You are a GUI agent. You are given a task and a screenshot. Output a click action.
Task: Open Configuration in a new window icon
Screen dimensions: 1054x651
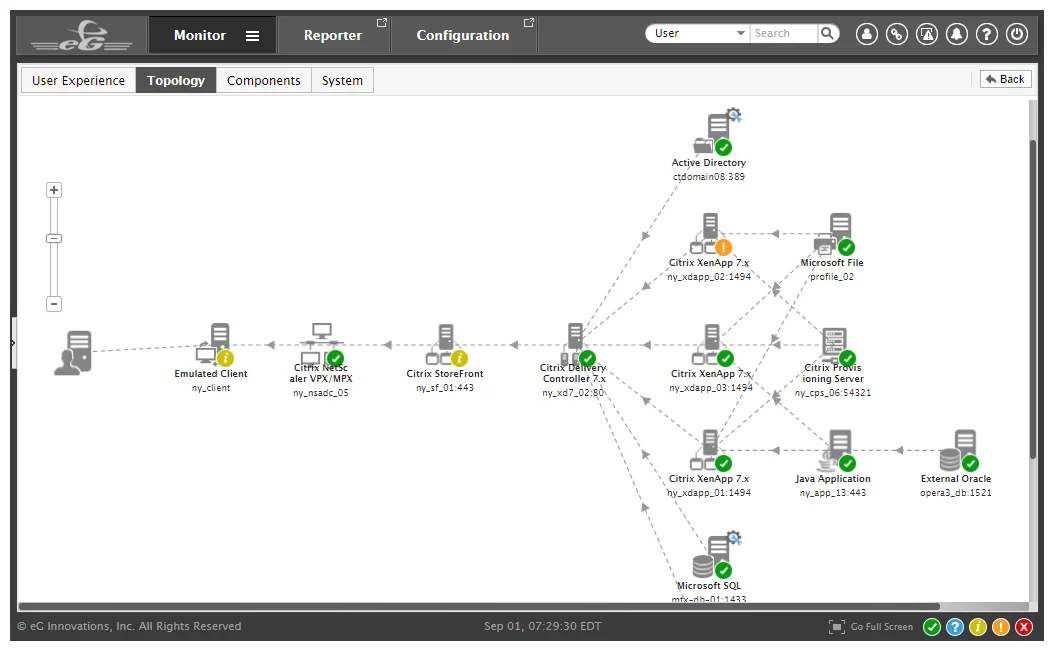coord(528,23)
